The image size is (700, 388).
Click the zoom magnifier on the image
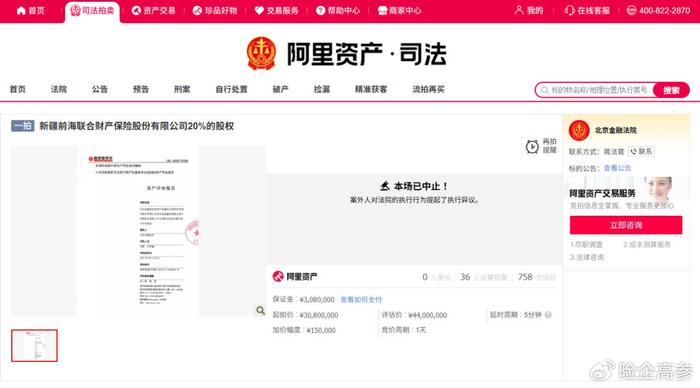(260, 310)
